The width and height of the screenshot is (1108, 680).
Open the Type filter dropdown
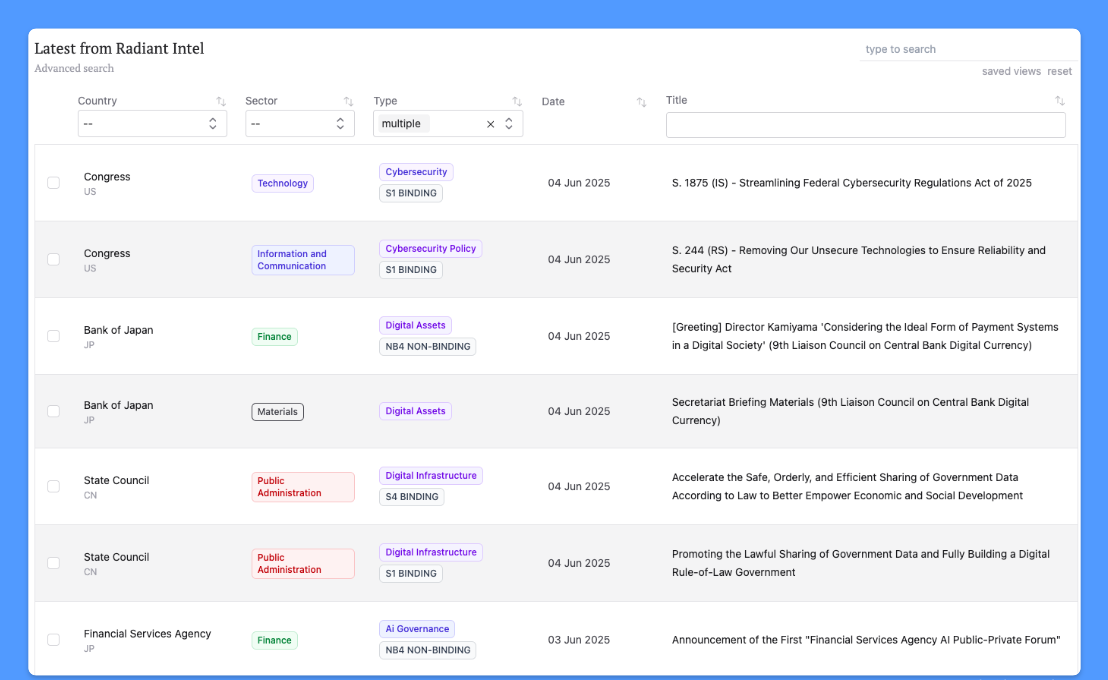(x=509, y=124)
